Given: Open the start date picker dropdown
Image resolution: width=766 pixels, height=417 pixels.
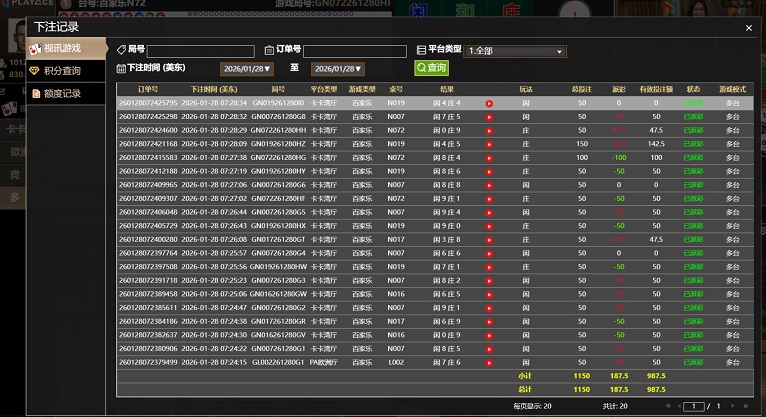Looking at the screenshot, I should (x=243, y=69).
